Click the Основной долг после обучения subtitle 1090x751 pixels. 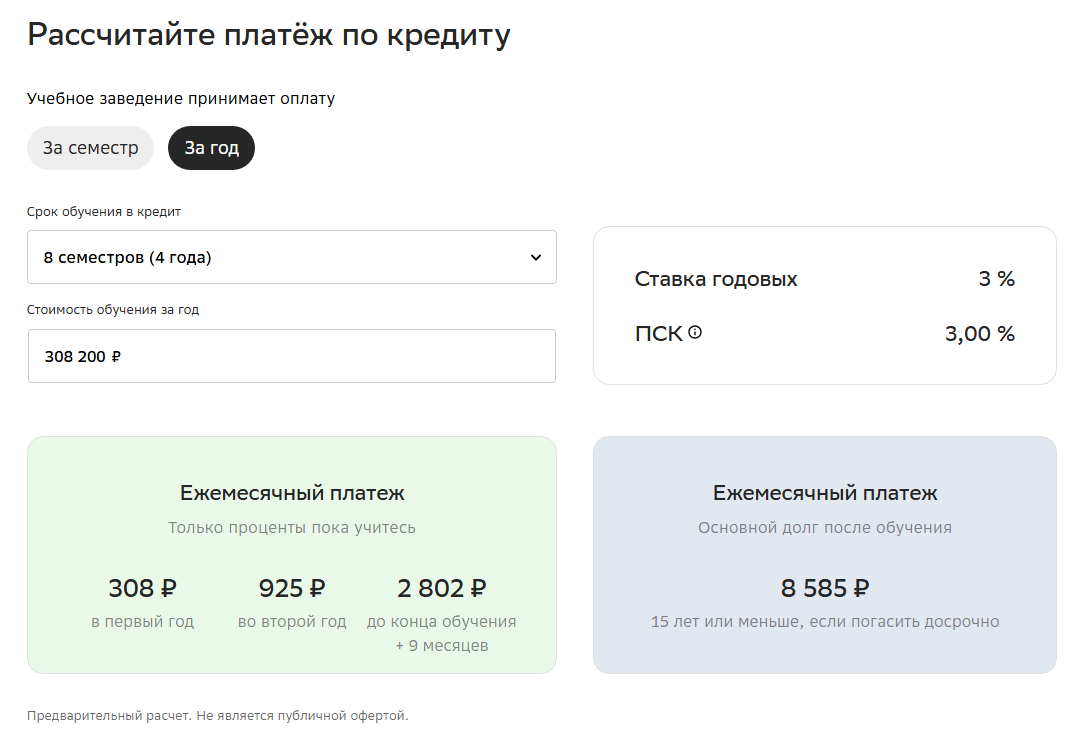pos(824,527)
